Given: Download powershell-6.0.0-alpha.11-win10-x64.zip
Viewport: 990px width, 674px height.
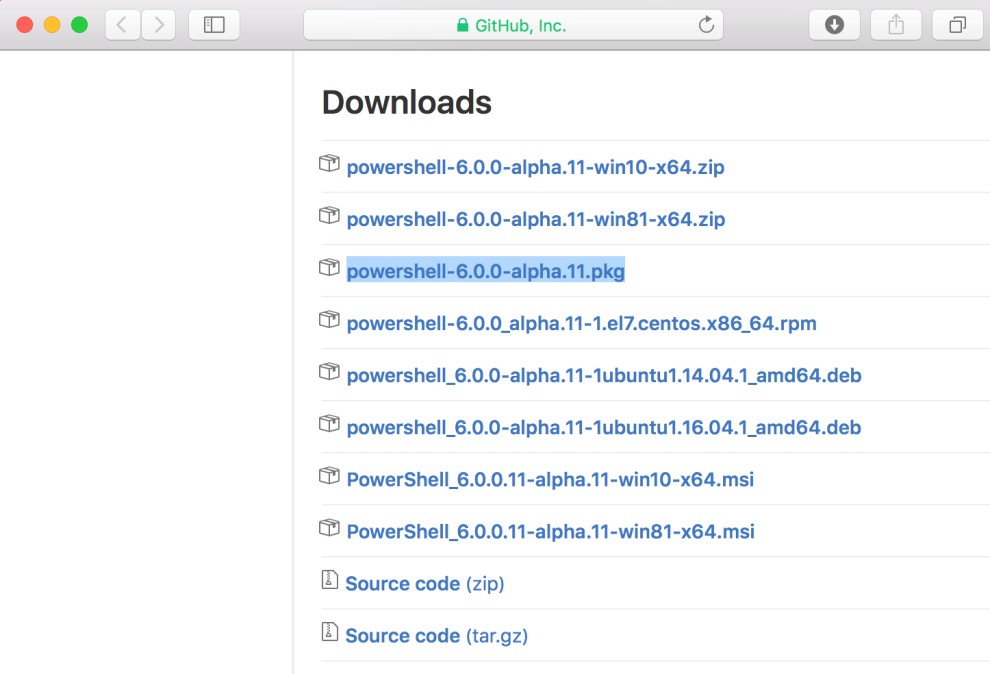Looking at the screenshot, I should (535, 167).
